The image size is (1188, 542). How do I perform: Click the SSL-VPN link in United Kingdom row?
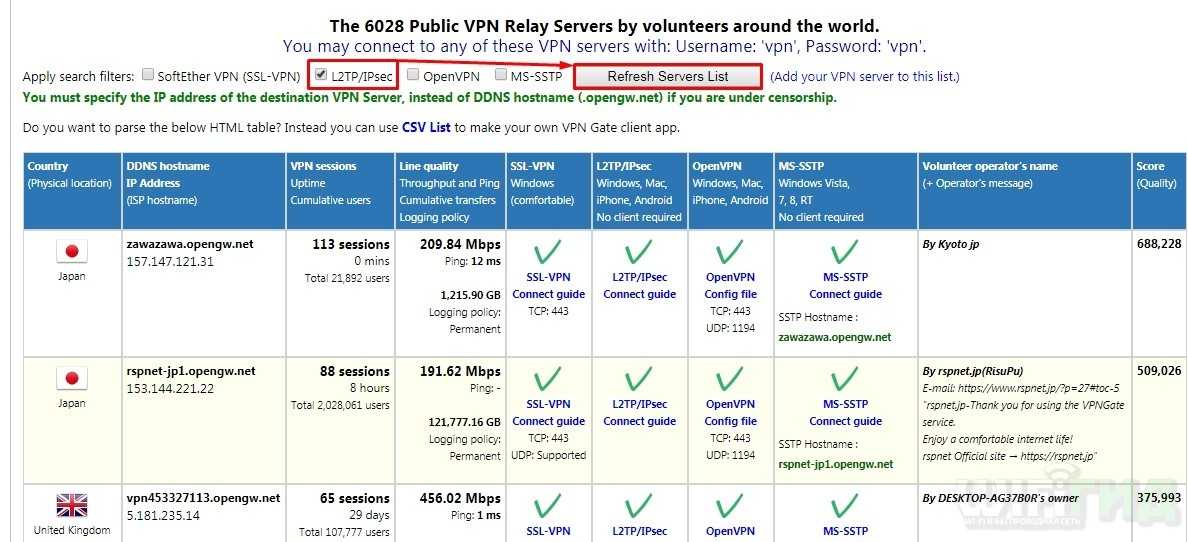pyautogui.click(x=549, y=531)
